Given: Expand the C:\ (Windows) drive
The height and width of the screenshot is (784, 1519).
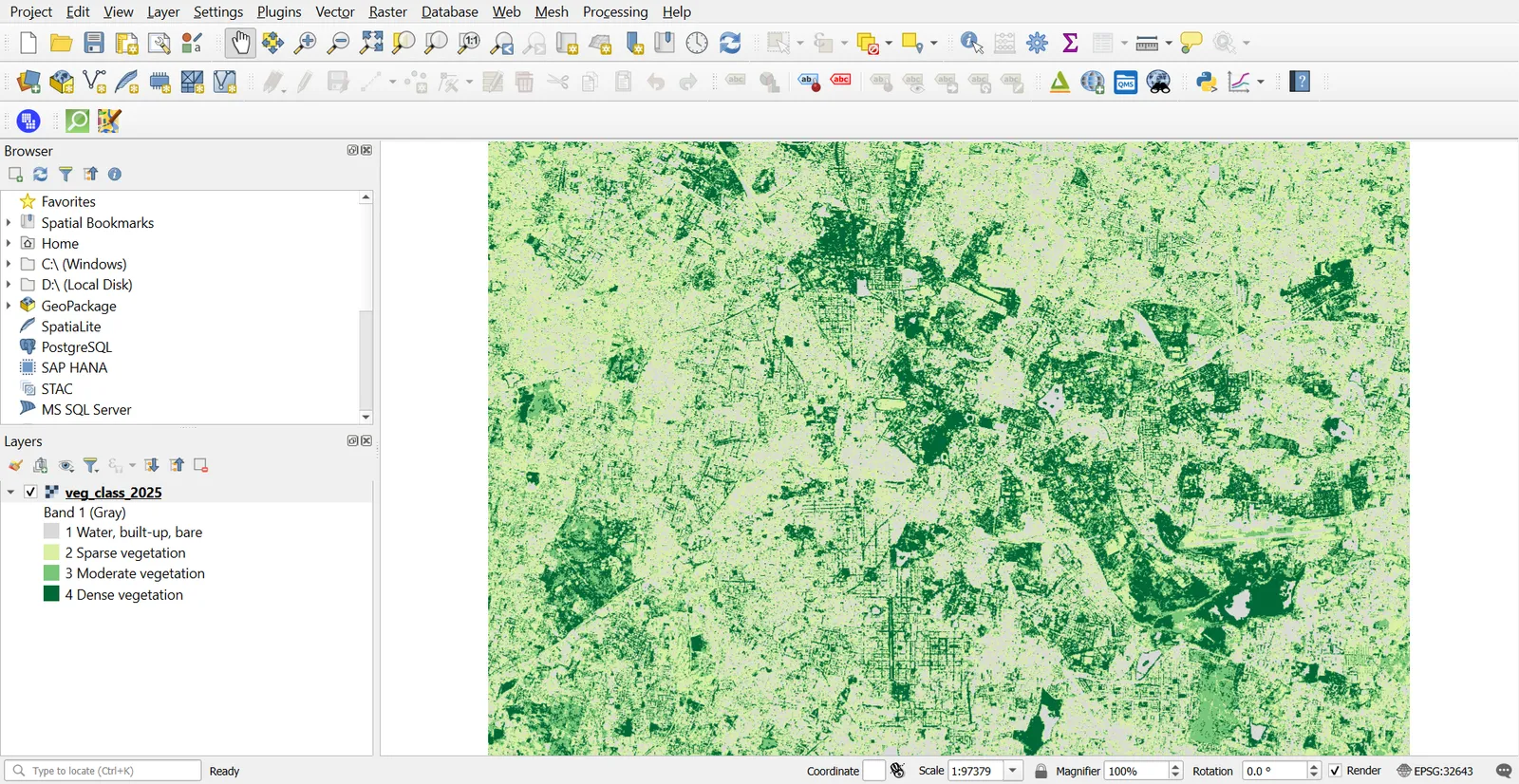Looking at the screenshot, I should tap(9, 264).
